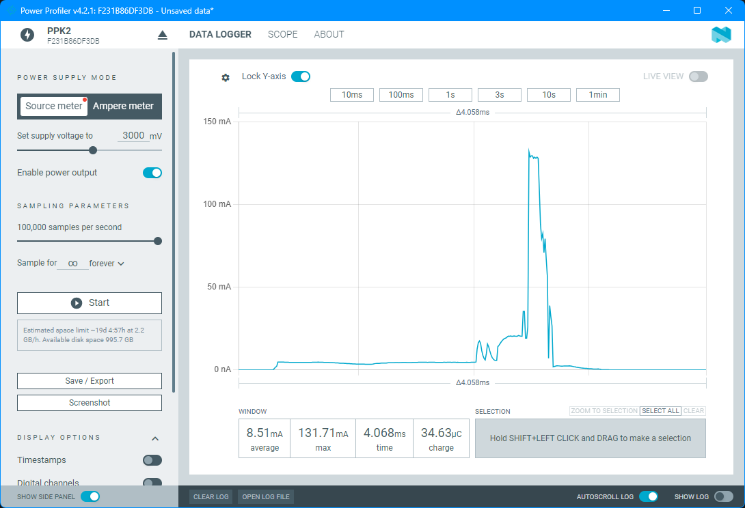Open the ABOUT tab
The width and height of the screenshot is (745, 508).
[329, 34]
